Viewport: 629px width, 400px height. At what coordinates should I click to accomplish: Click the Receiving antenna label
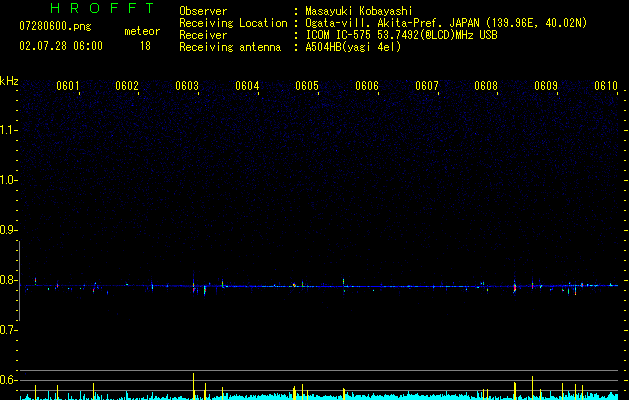(230, 47)
